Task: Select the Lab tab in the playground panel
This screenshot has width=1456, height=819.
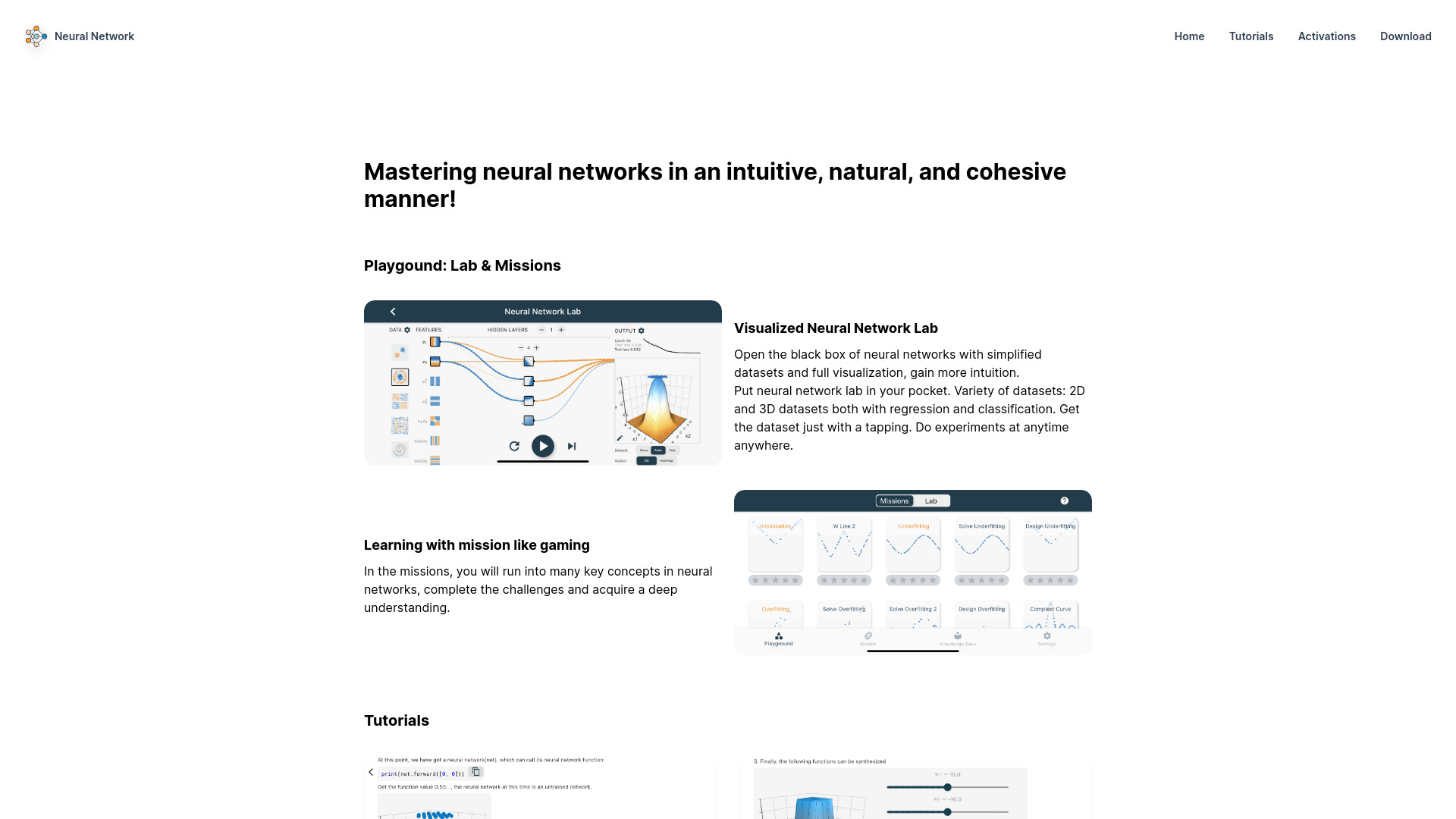Action: (928, 500)
